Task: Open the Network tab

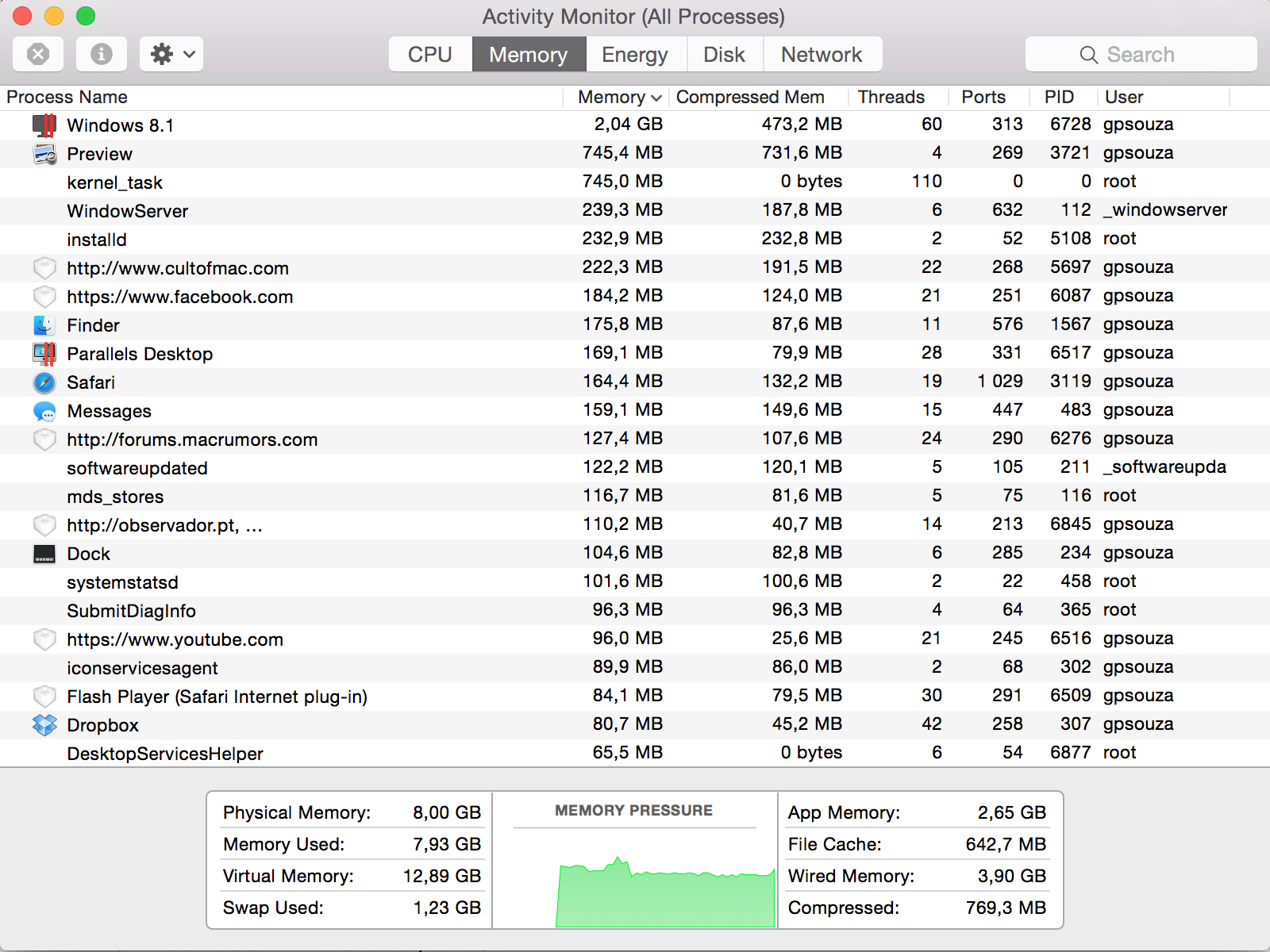Action: click(x=822, y=54)
